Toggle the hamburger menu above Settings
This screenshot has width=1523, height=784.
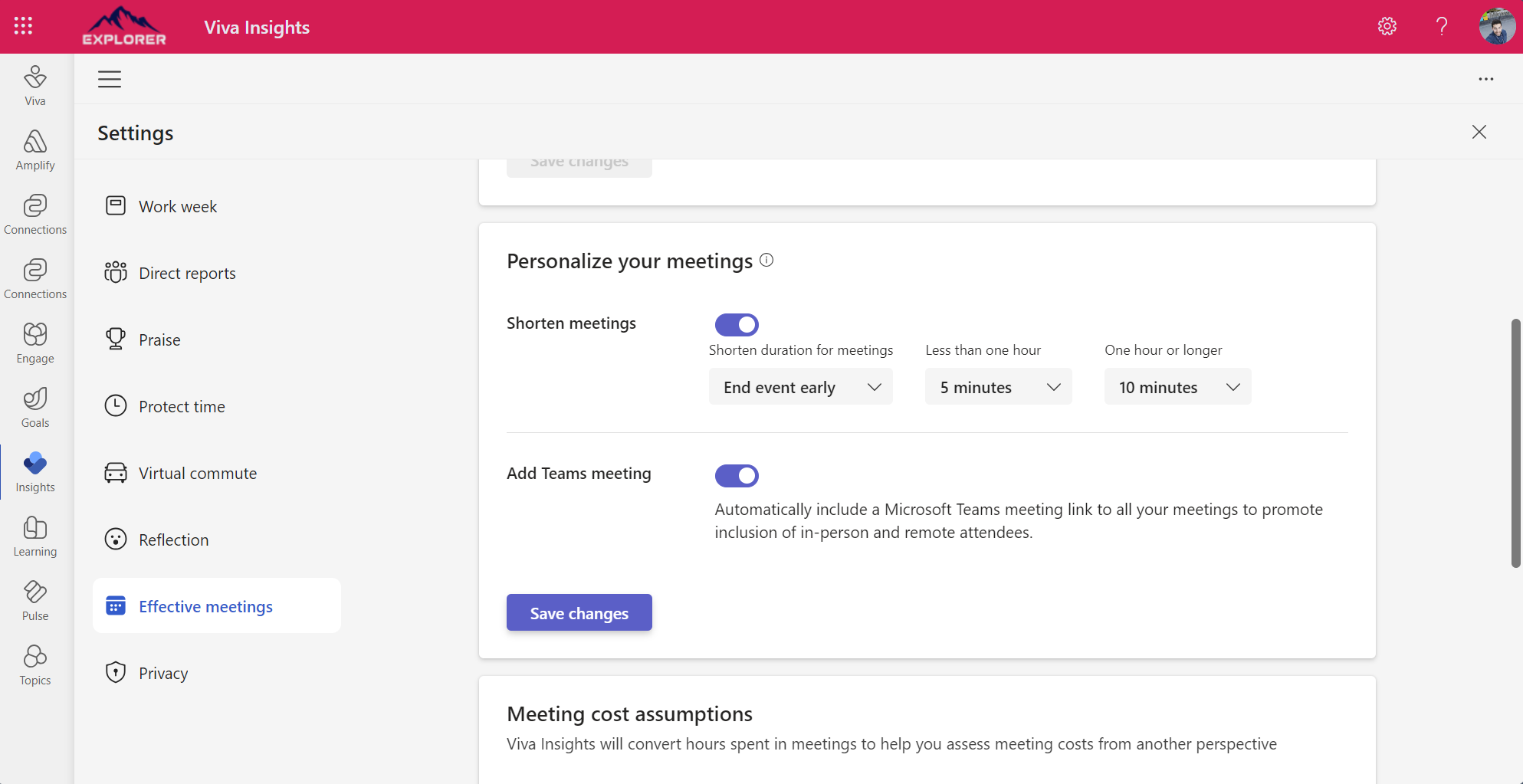coord(110,78)
